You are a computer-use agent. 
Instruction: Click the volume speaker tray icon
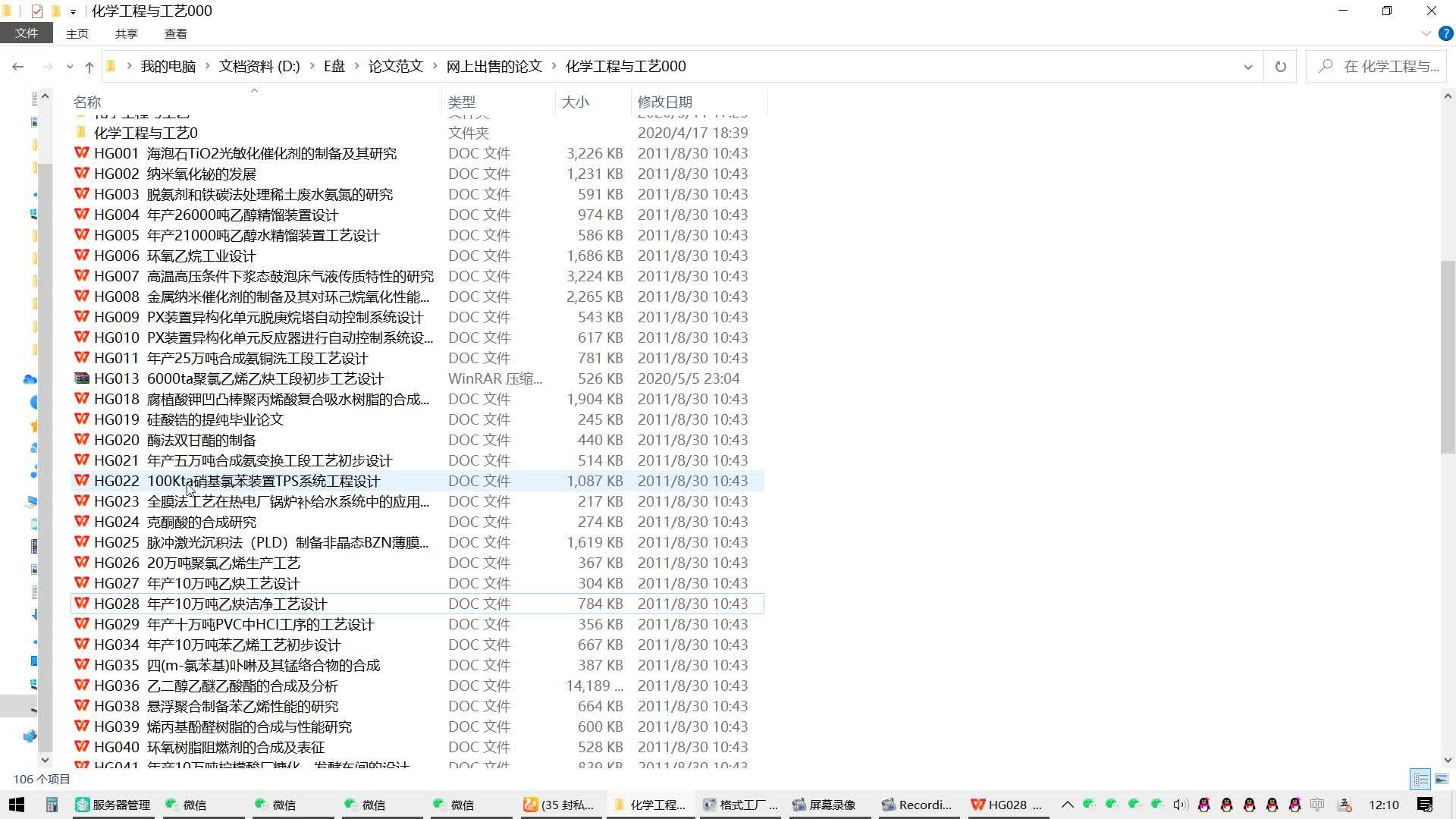(1179, 805)
